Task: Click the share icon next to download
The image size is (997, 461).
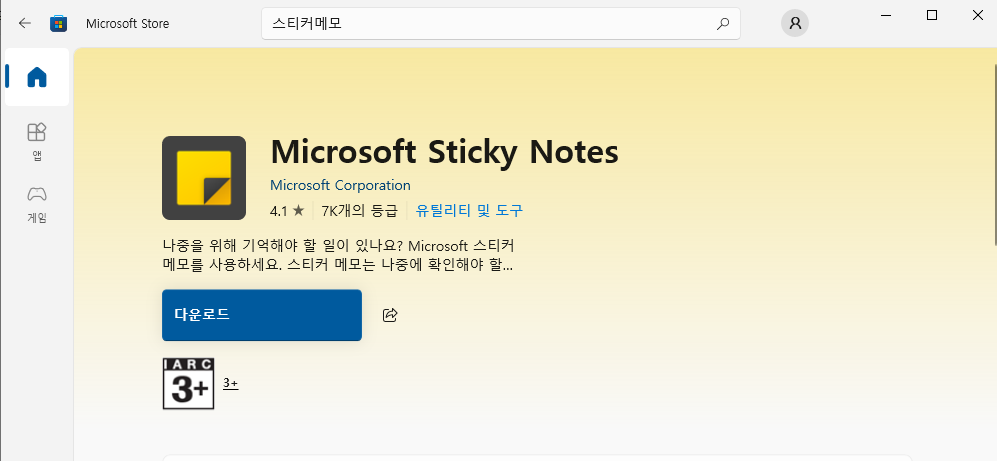Action: coord(390,315)
